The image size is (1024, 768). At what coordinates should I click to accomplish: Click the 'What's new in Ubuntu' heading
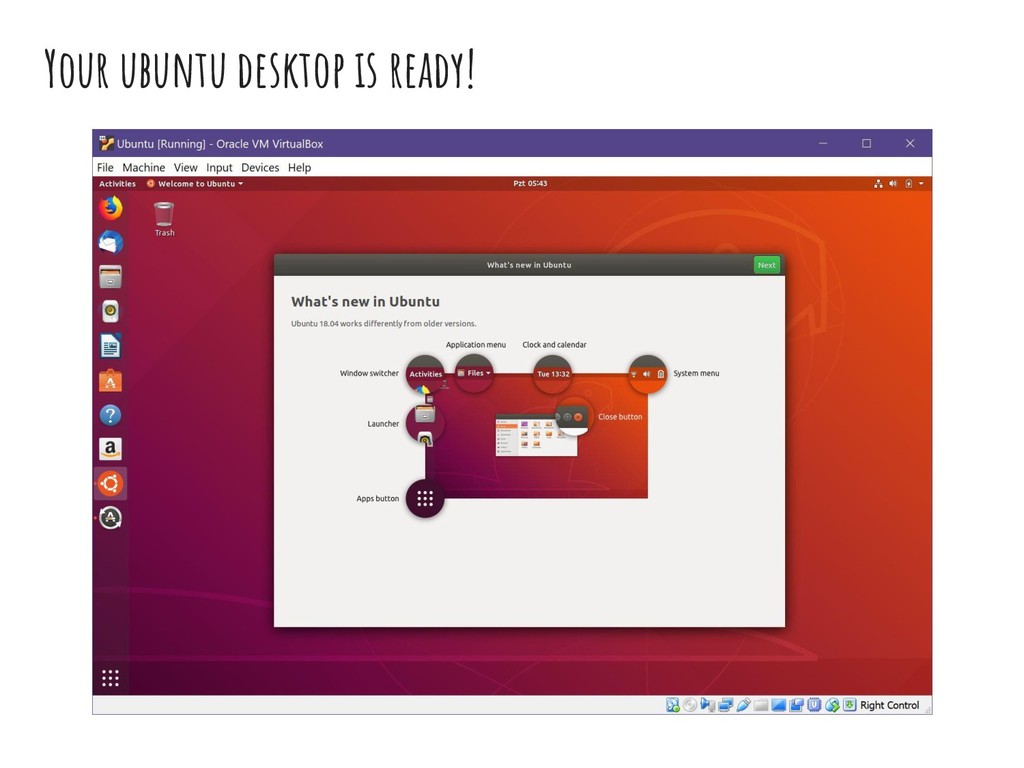[365, 302]
